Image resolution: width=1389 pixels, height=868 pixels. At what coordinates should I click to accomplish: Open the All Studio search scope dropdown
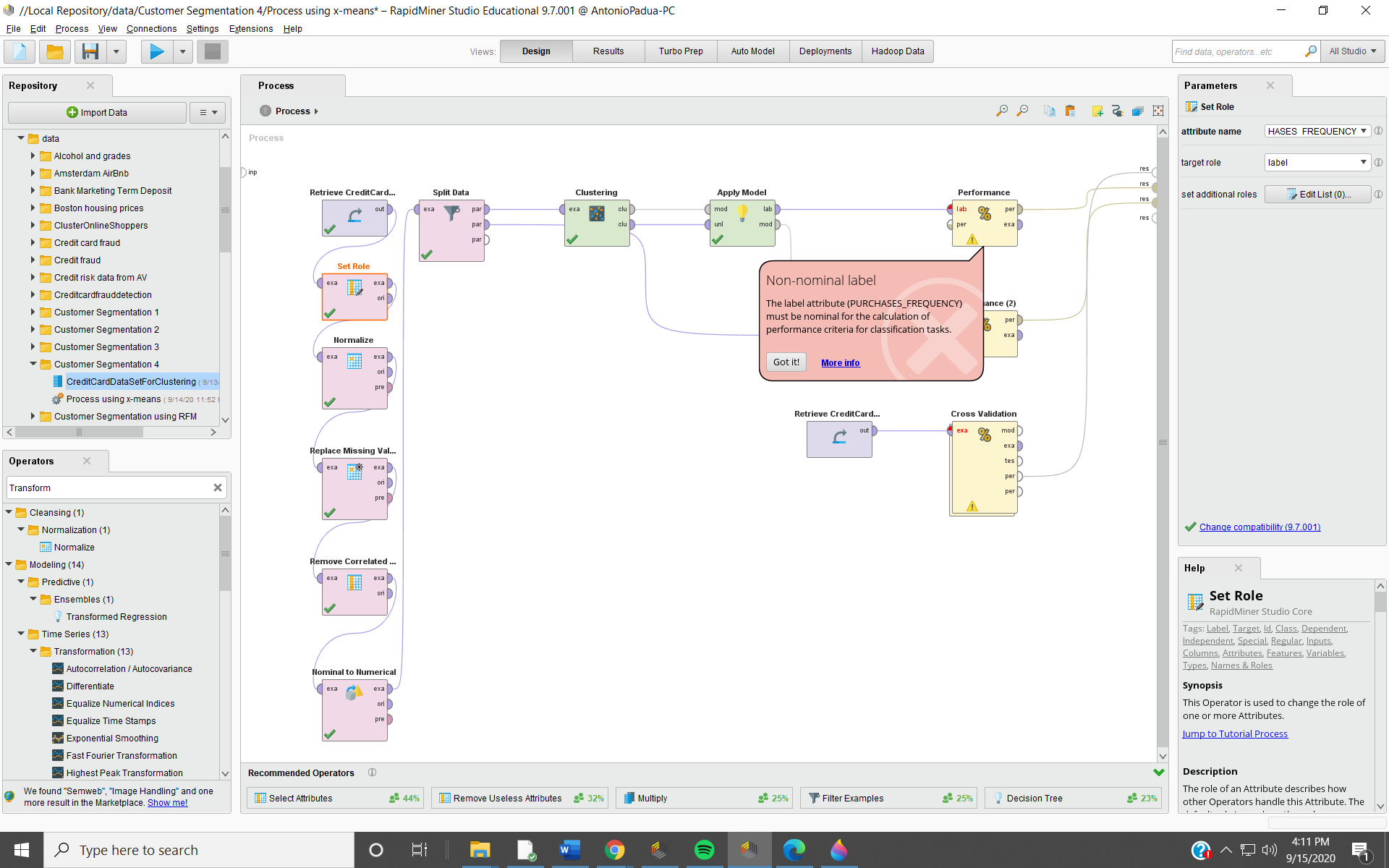click(1352, 51)
